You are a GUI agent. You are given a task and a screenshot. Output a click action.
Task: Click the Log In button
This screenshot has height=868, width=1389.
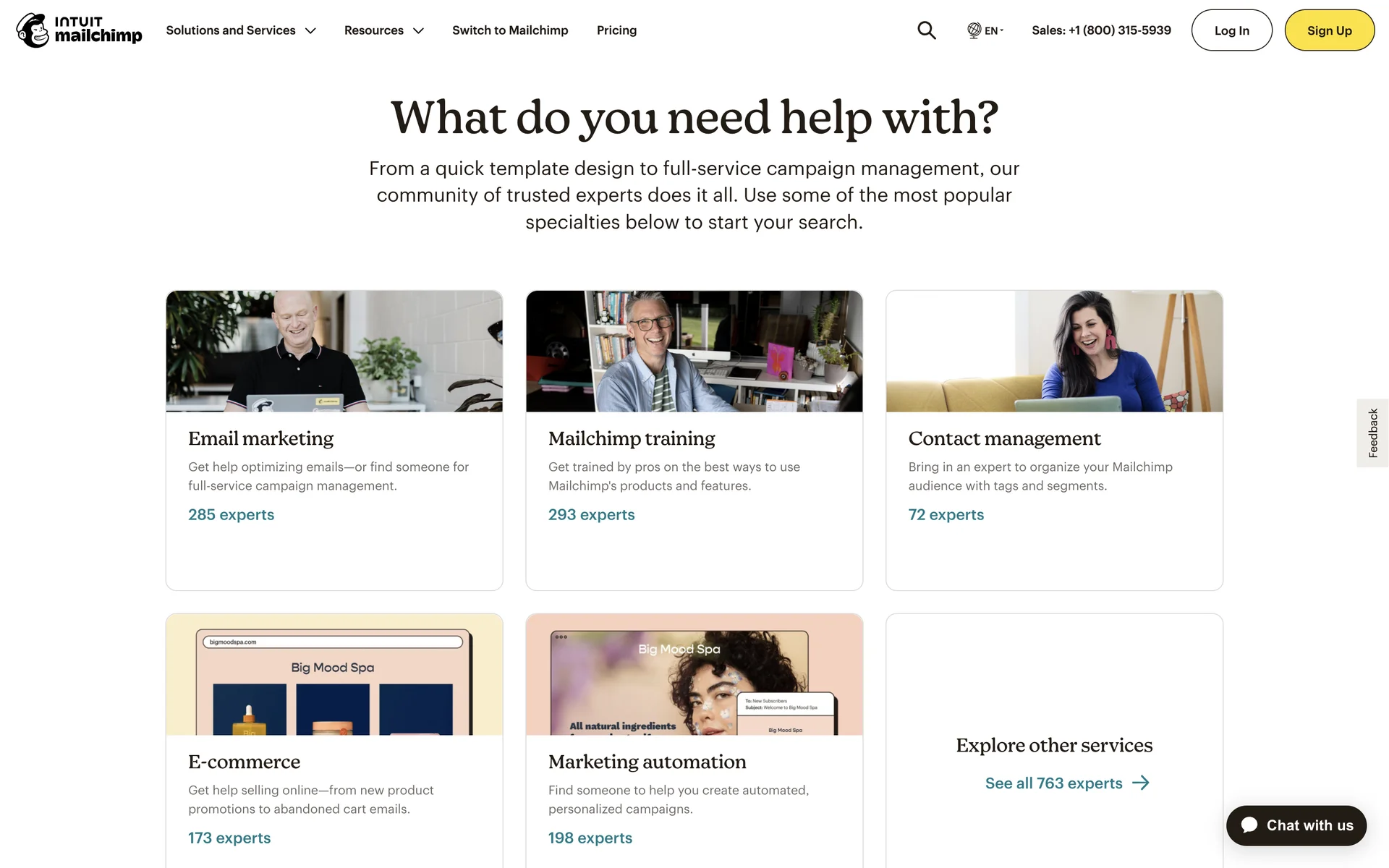coord(1231,30)
